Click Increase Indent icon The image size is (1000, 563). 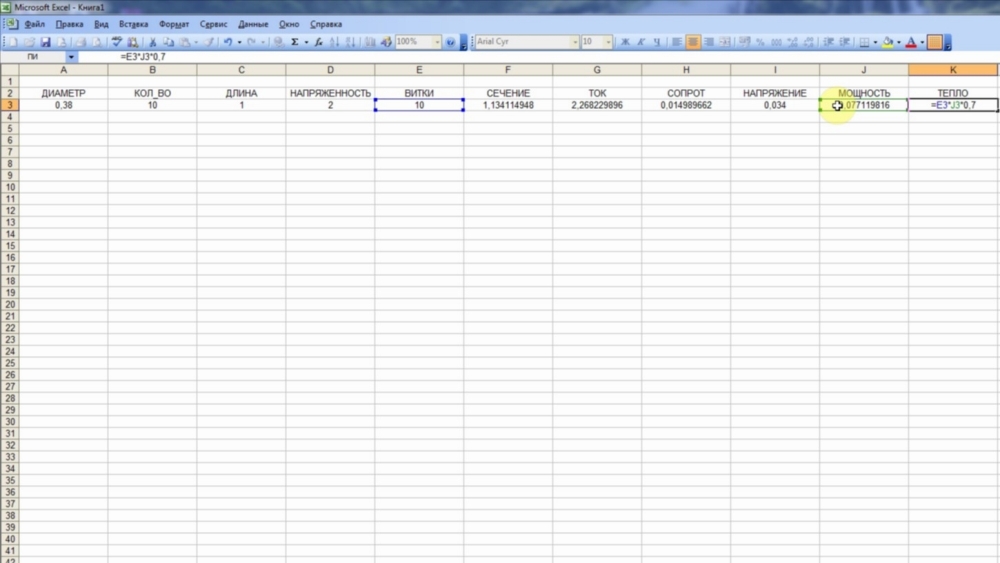844,41
